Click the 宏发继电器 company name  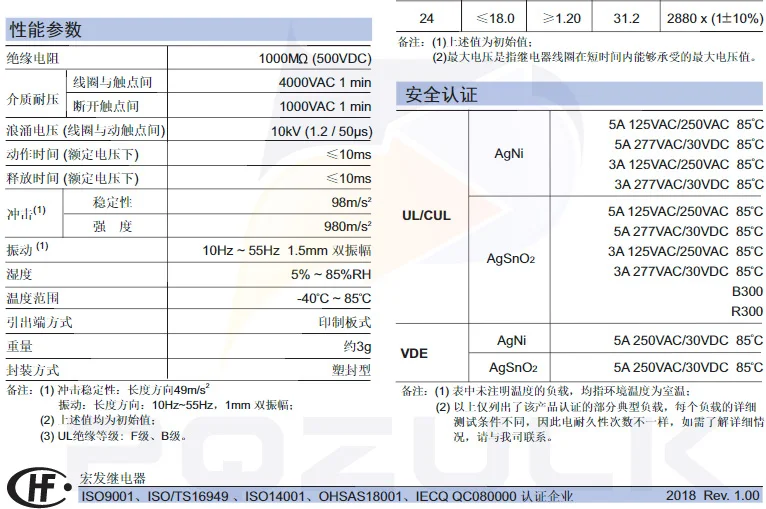click(x=113, y=478)
